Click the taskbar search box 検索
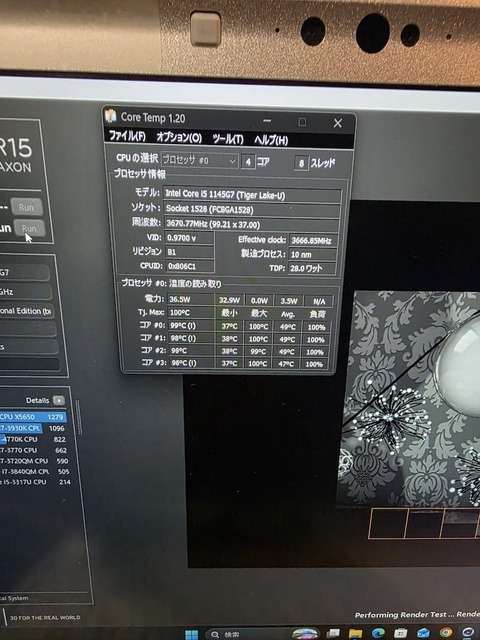 [x=254, y=635]
